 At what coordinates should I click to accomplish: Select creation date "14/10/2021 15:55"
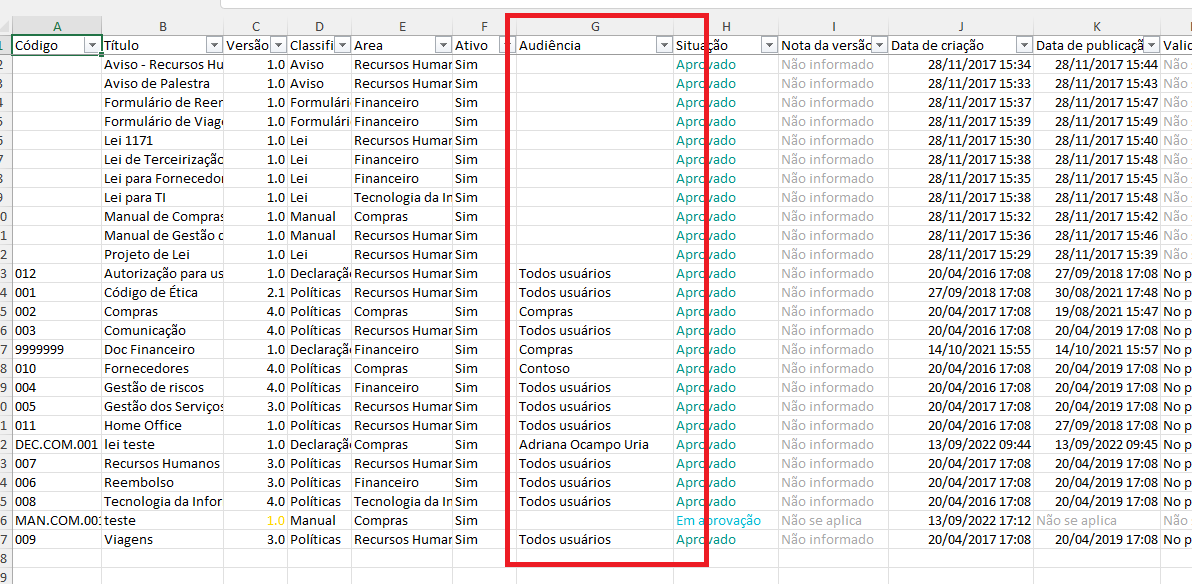[x=961, y=350]
